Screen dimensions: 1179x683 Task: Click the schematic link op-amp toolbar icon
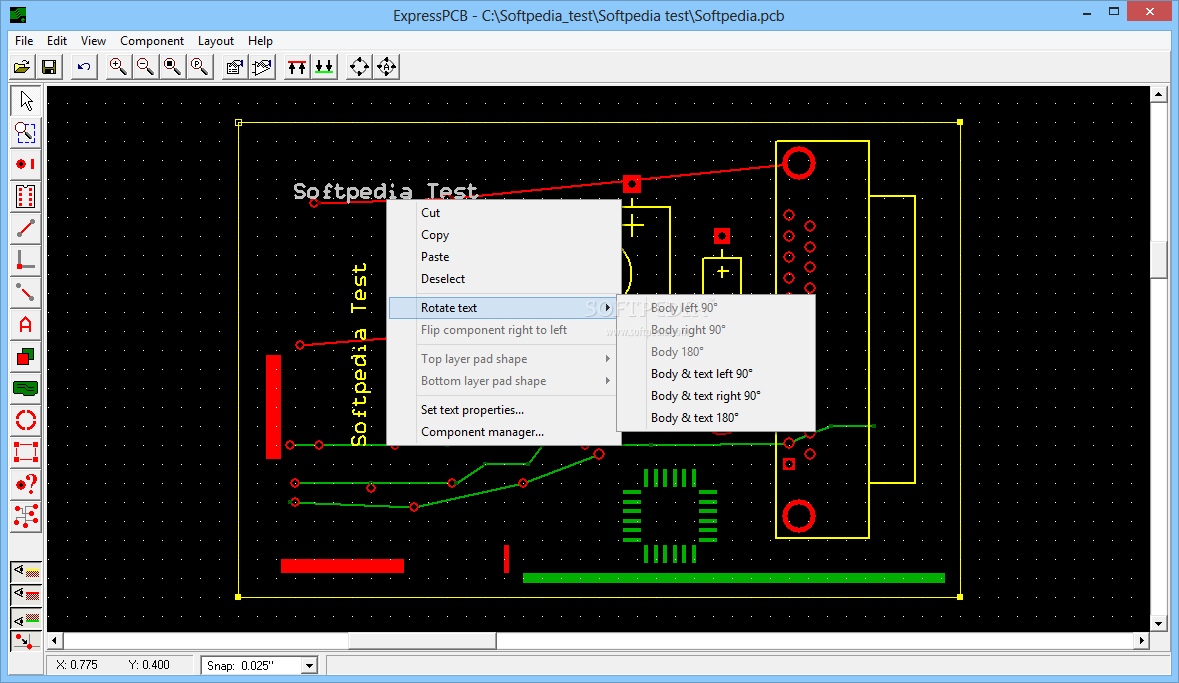point(262,67)
